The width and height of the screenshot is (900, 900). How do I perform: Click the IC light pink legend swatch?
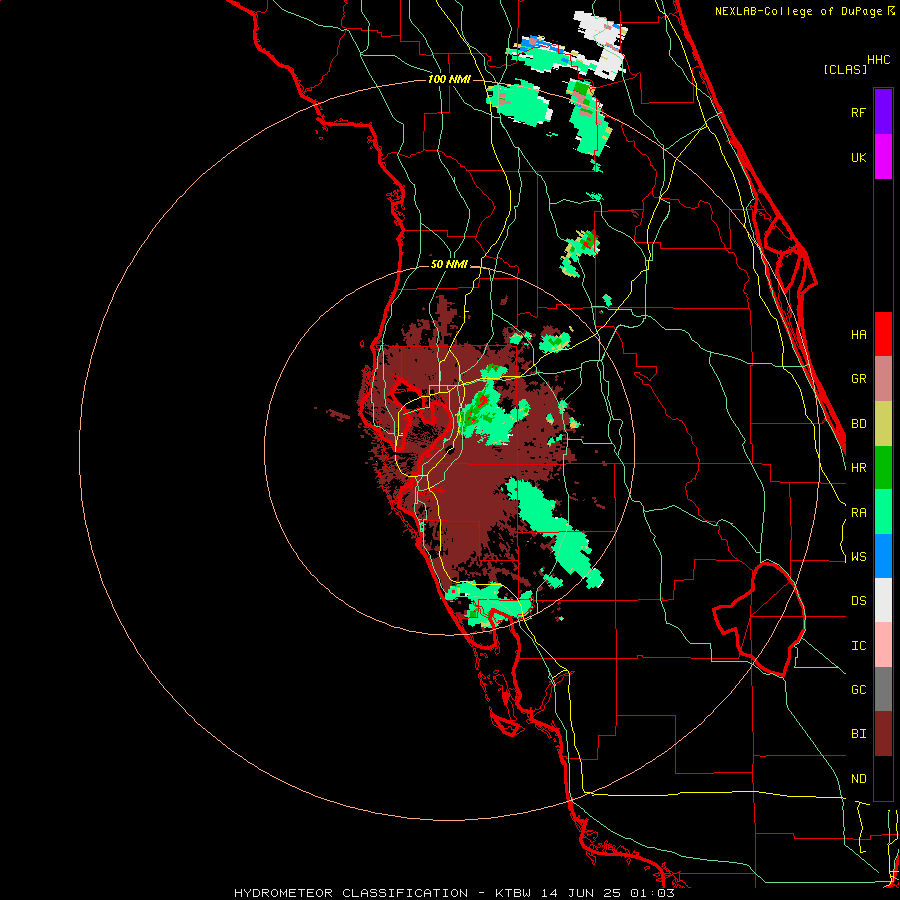(883, 645)
